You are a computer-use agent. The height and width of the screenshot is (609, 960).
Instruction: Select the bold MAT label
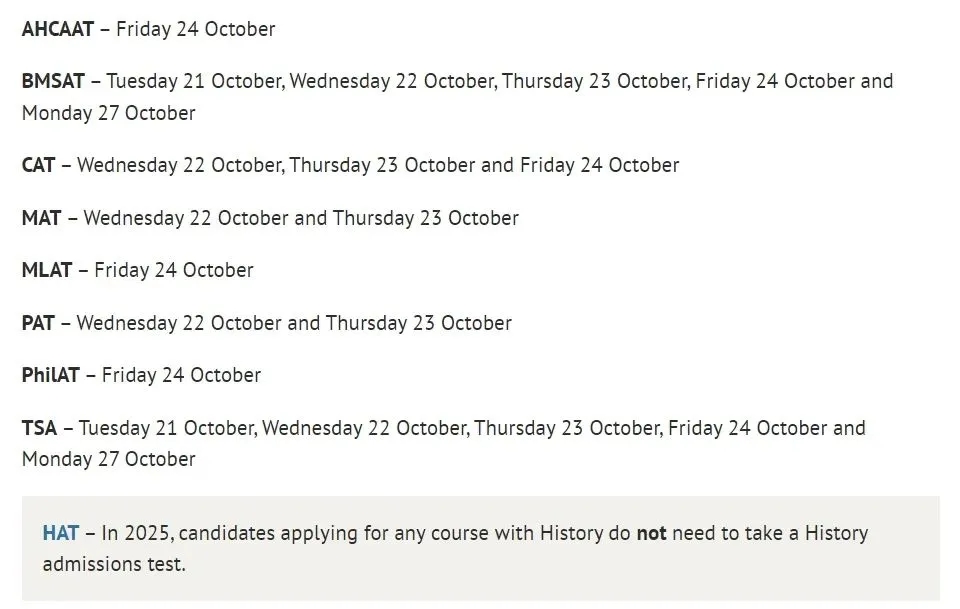[x=41, y=218]
